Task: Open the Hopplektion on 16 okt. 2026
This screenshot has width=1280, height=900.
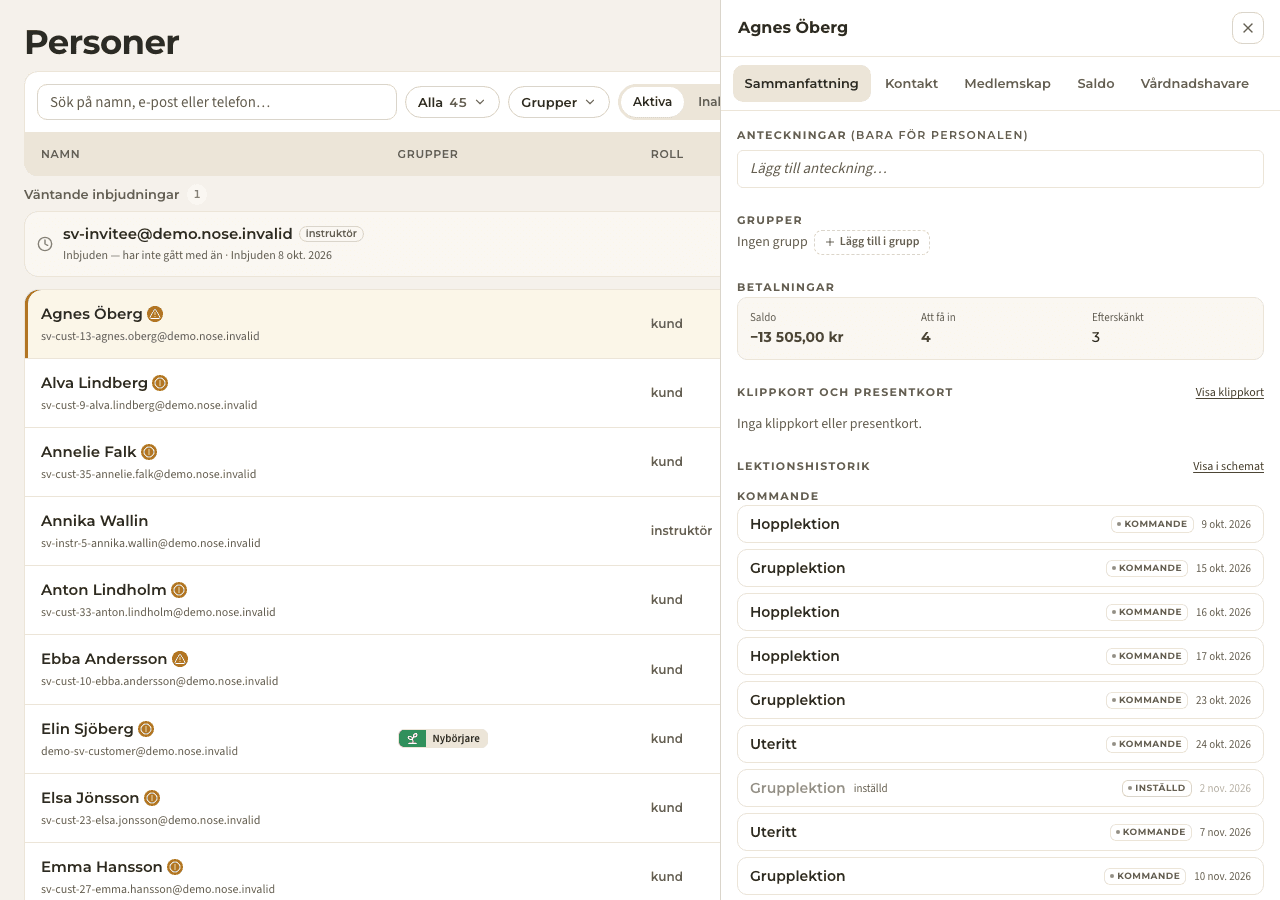Action: (1000, 612)
